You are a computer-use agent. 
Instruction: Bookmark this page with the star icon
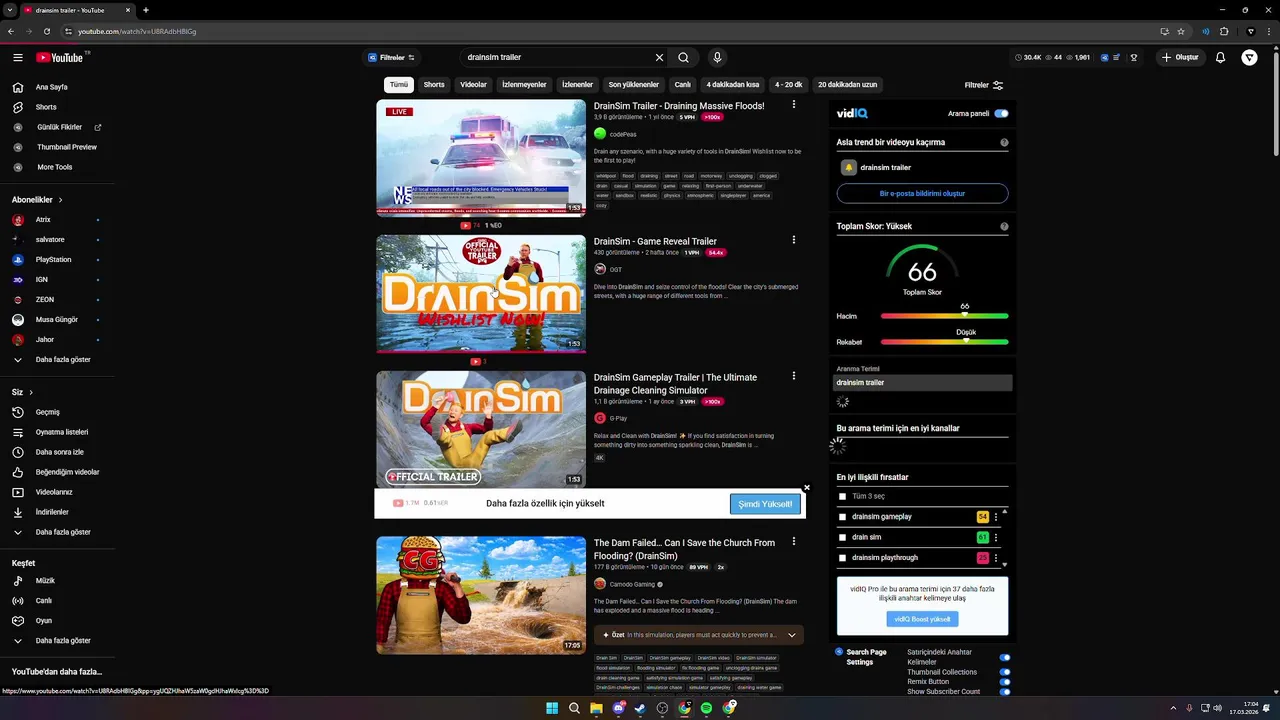tap(1181, 31)
